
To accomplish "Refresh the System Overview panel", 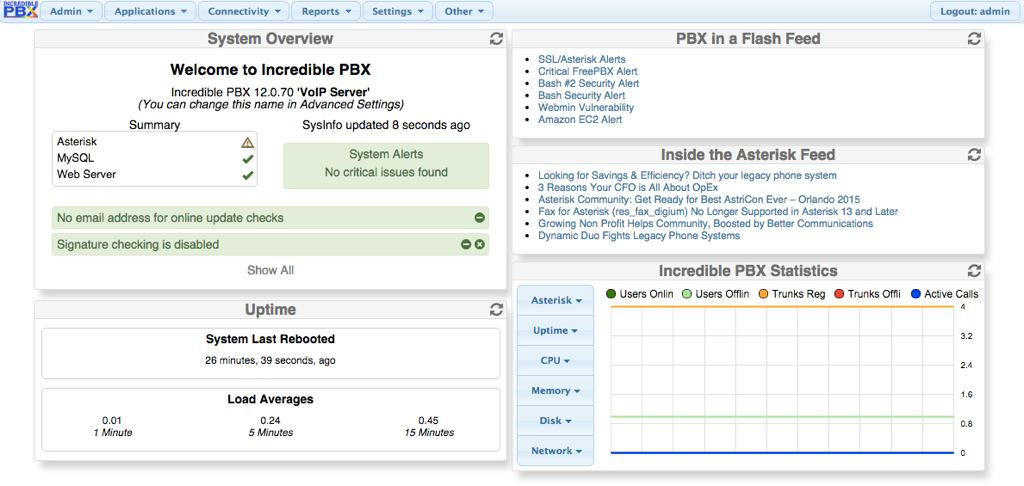I will click(x=496, y=39).
